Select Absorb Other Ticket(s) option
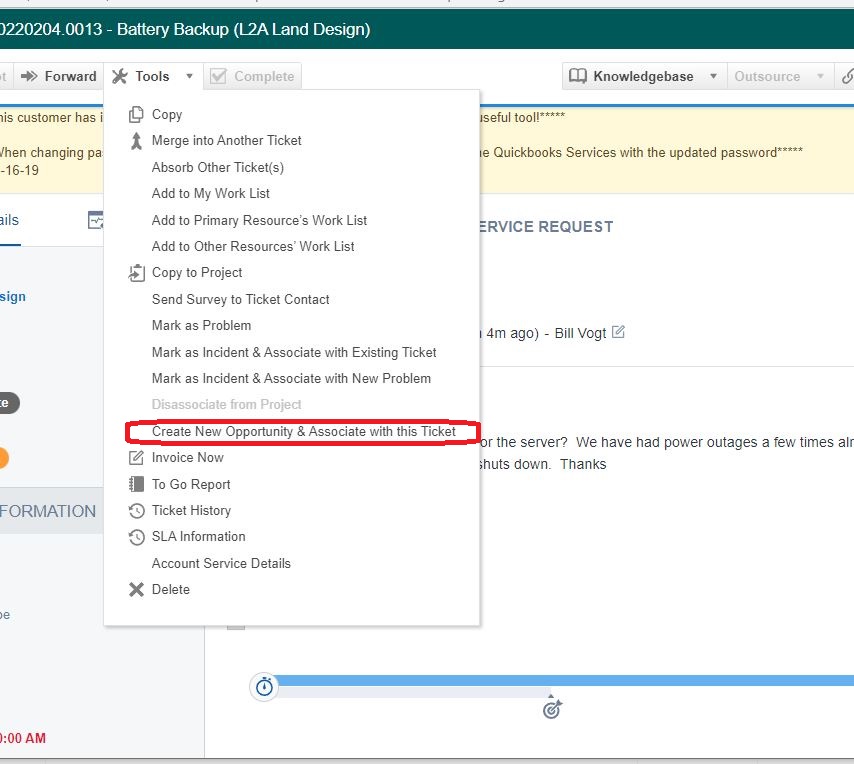Screen dimensions: 854x764 [x=217, y=168]
